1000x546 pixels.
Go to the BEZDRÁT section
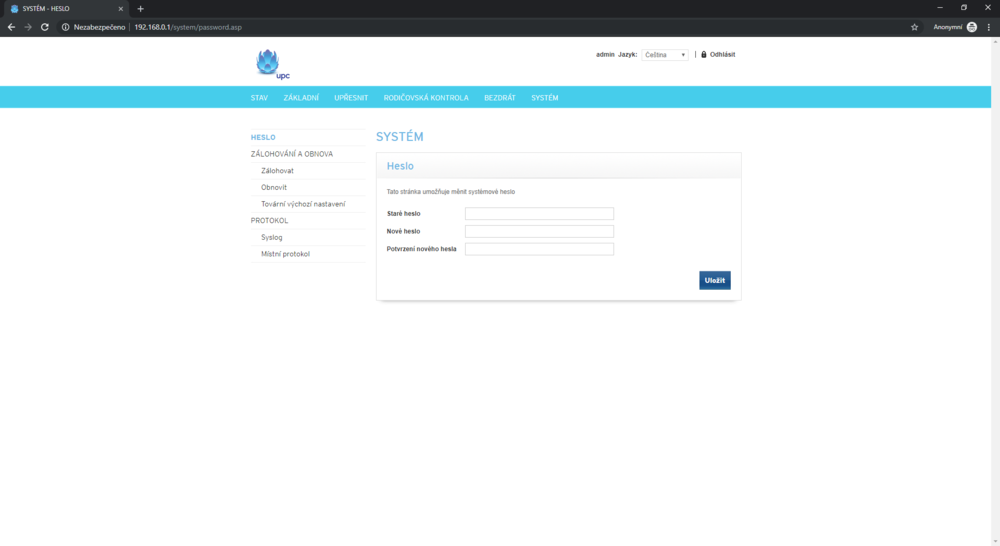[499, 98]
